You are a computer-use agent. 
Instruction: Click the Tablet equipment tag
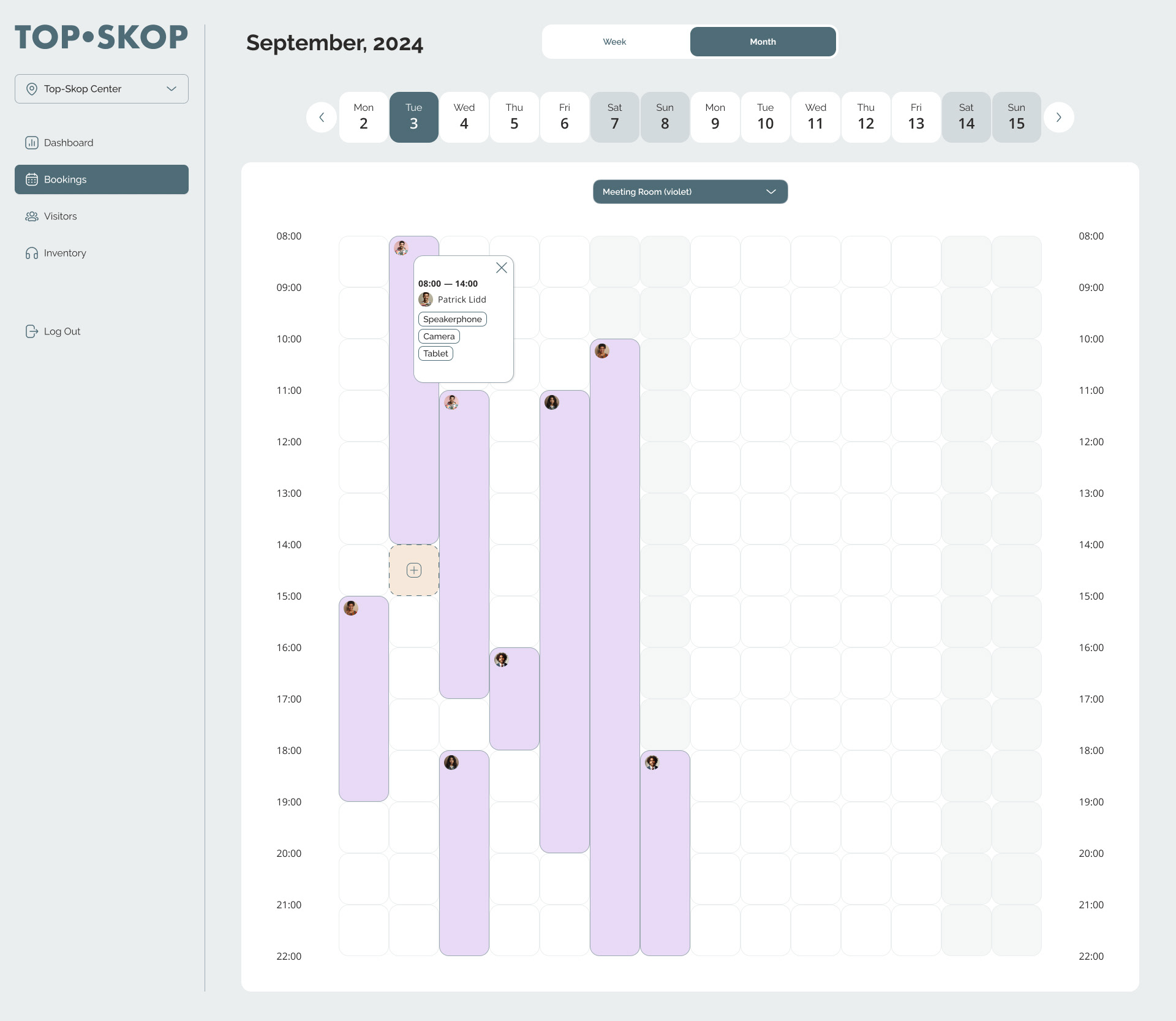click(435, 353)
